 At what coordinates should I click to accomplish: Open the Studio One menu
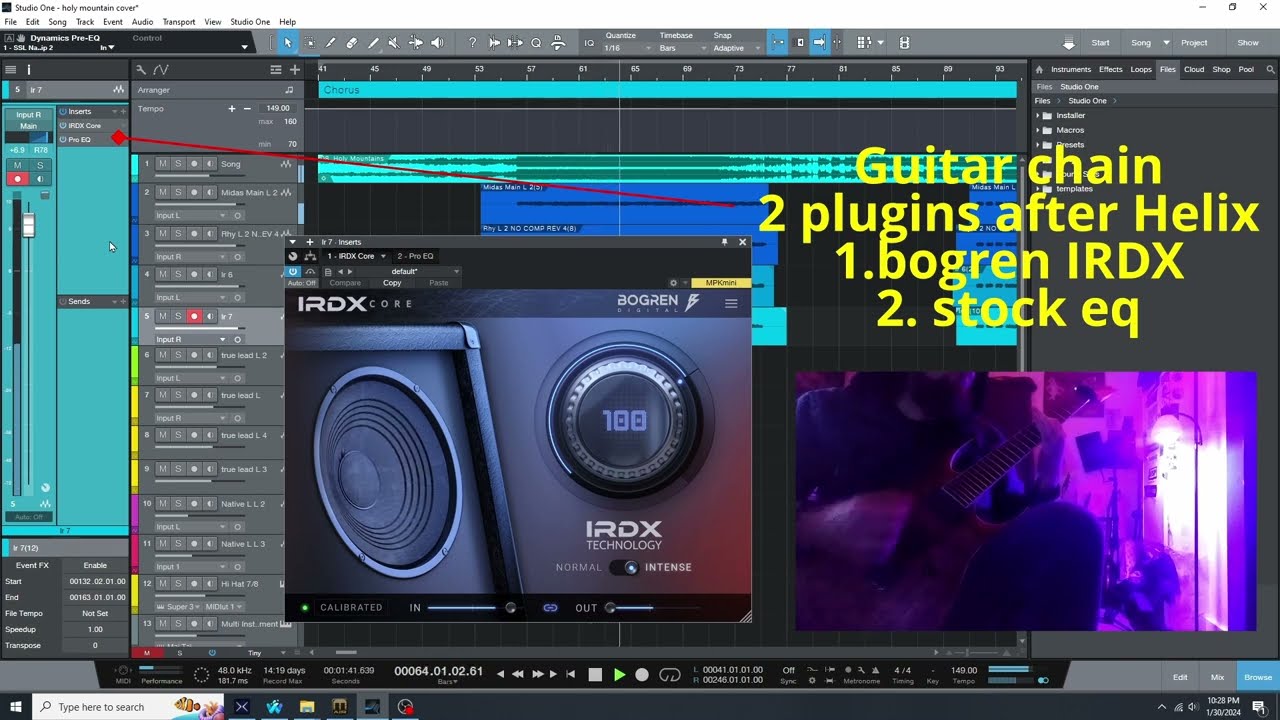click(x=249, y=21)
